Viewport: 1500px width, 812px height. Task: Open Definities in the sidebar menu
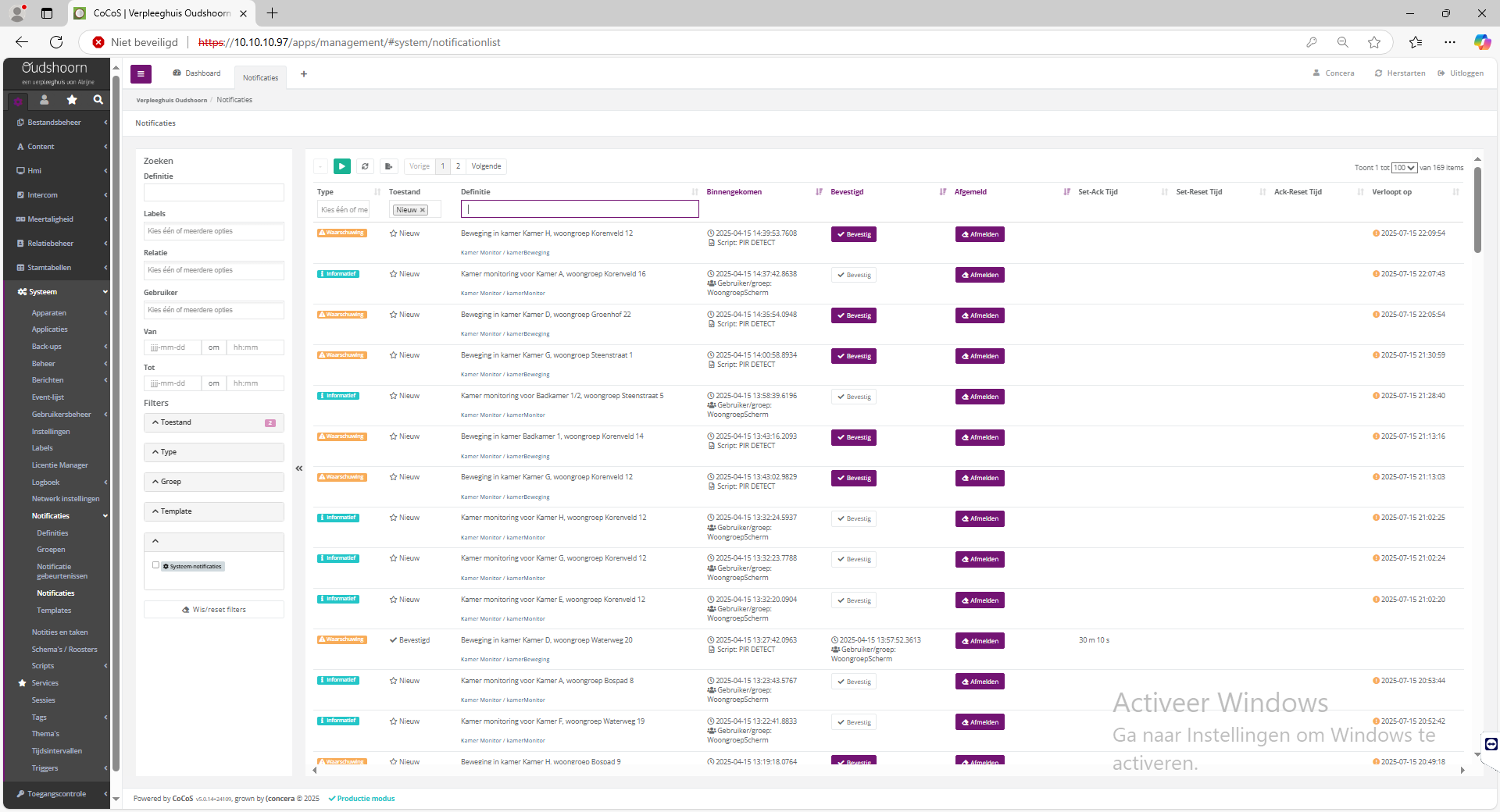pyautogui.click(x=52, y=533)
